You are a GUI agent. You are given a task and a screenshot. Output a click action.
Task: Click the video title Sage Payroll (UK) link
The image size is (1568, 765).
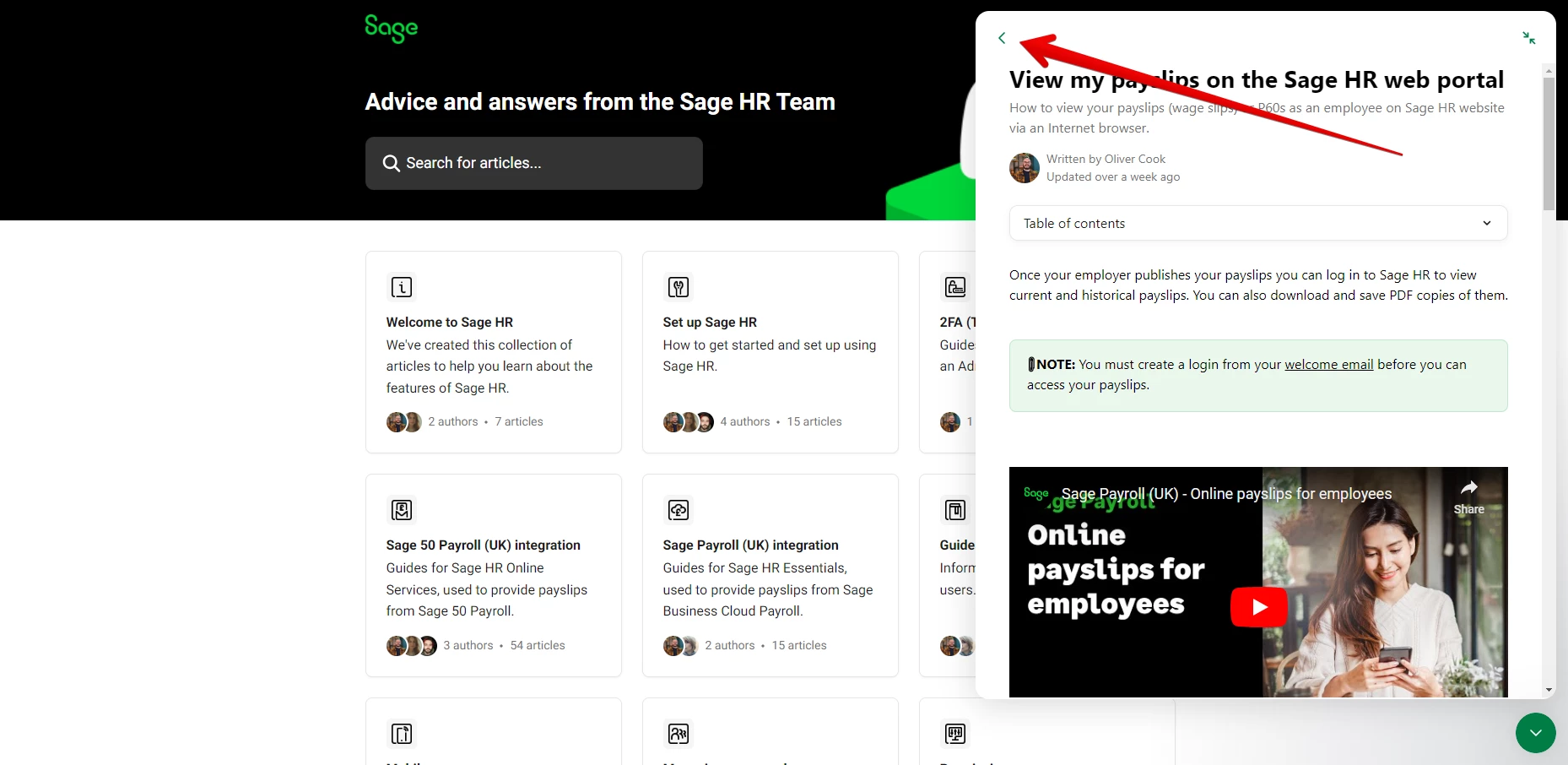(x=1226, y=494)
